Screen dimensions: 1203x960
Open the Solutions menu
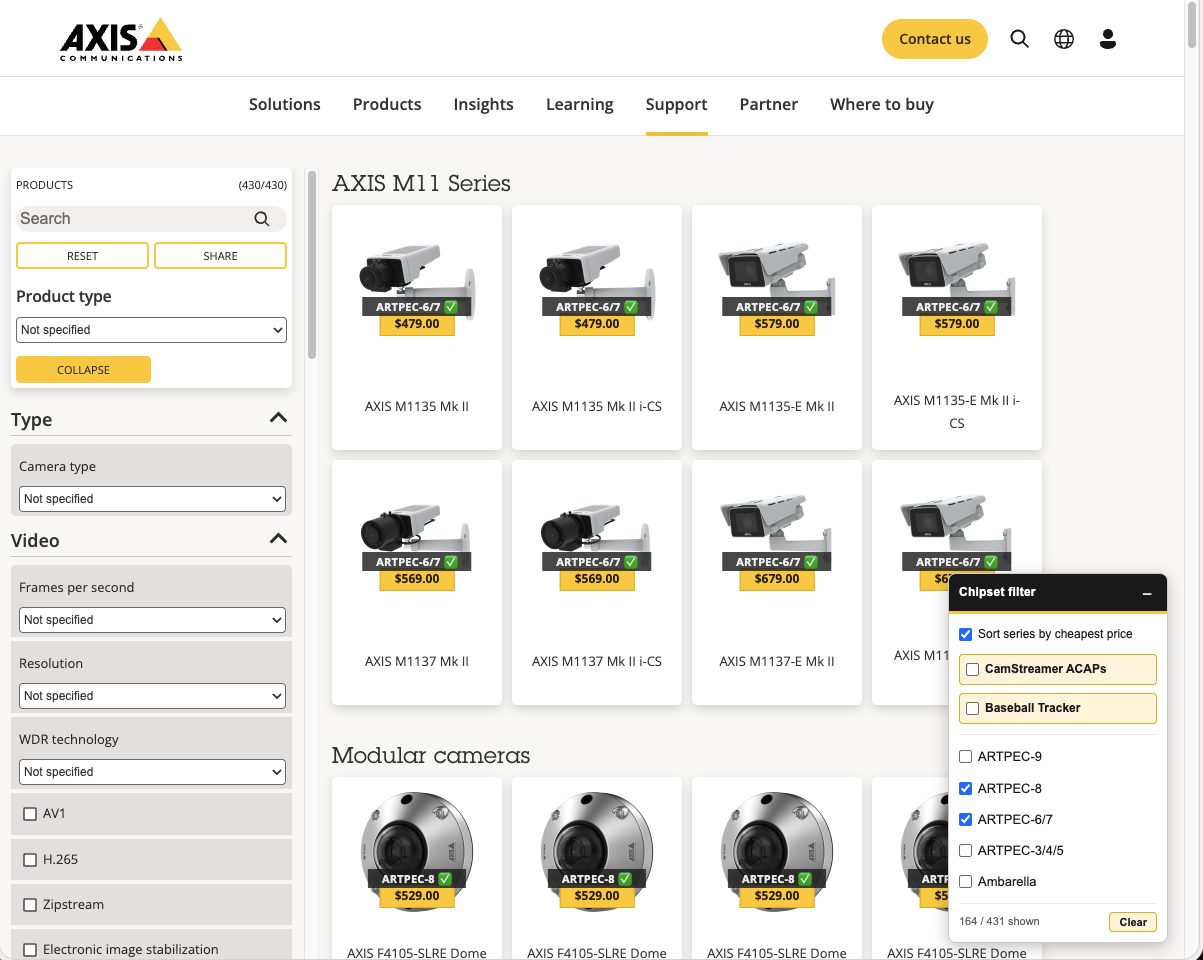coord(285,104)
